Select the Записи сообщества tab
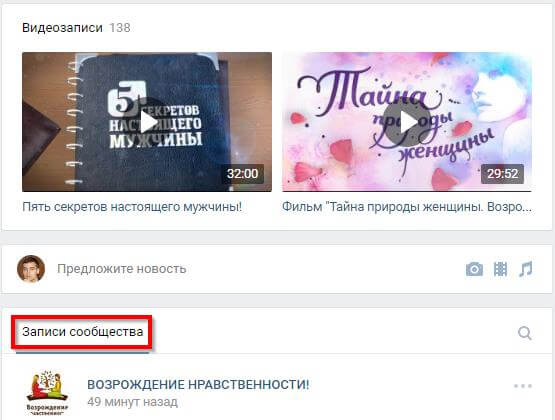The height and width of the screenshot is (420, 555). coord(82,332)
